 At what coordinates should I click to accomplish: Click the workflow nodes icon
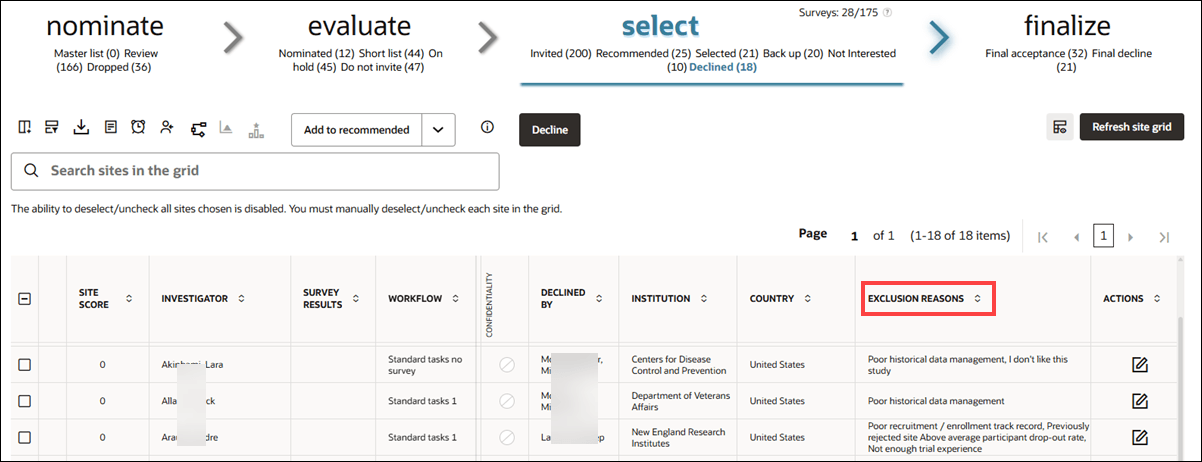tap(198, 128)
